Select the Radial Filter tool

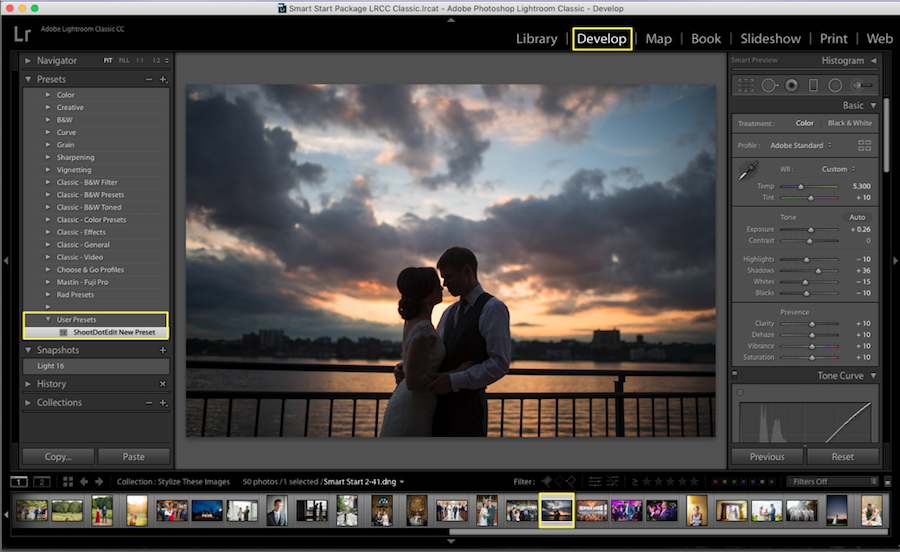pyautogui.click(x=835, y=85)
